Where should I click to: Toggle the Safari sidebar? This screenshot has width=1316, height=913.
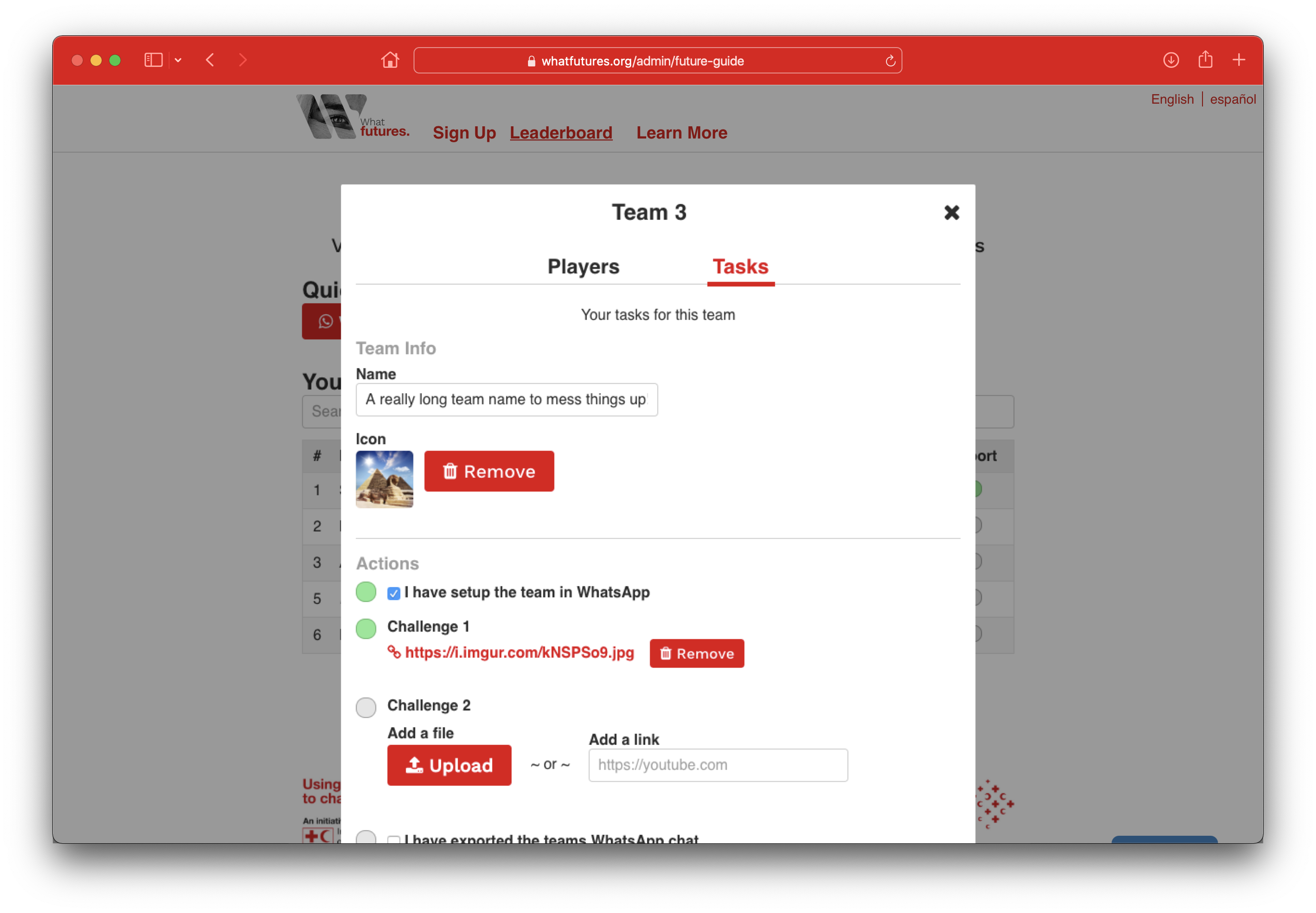[153, 60]
